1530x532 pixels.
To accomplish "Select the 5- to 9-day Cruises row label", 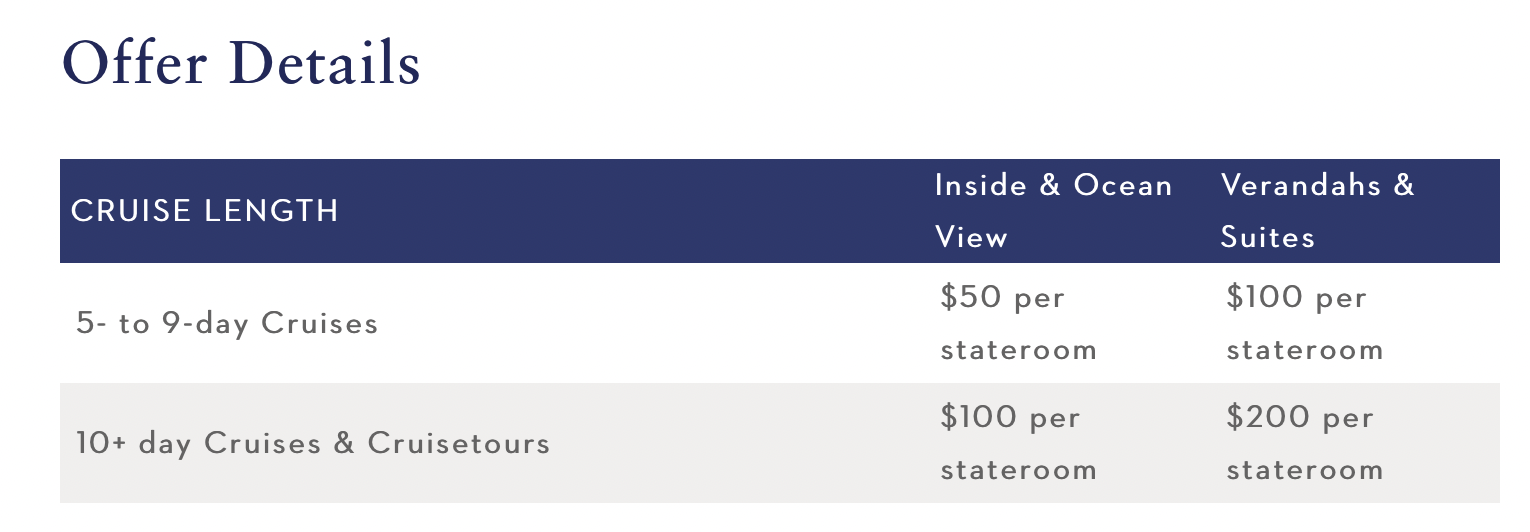I will (x=227, y=324).
